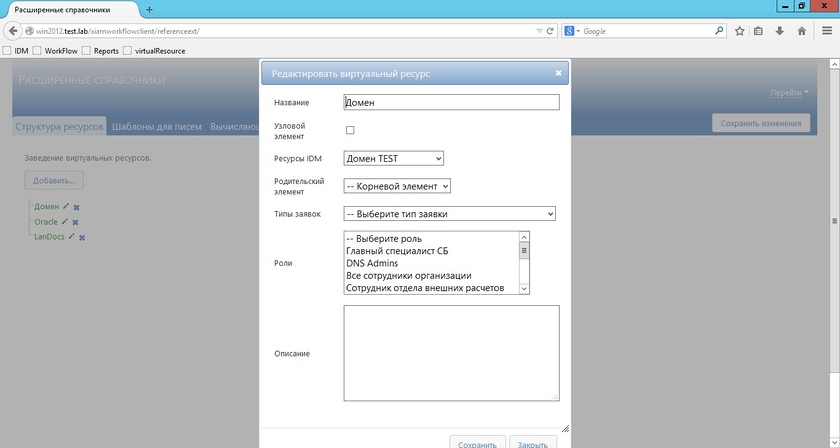The width and height of the screenshot is (840, 448).
Task: Open the Ресурсы IDM dropdown
Action: click(393, 159)
